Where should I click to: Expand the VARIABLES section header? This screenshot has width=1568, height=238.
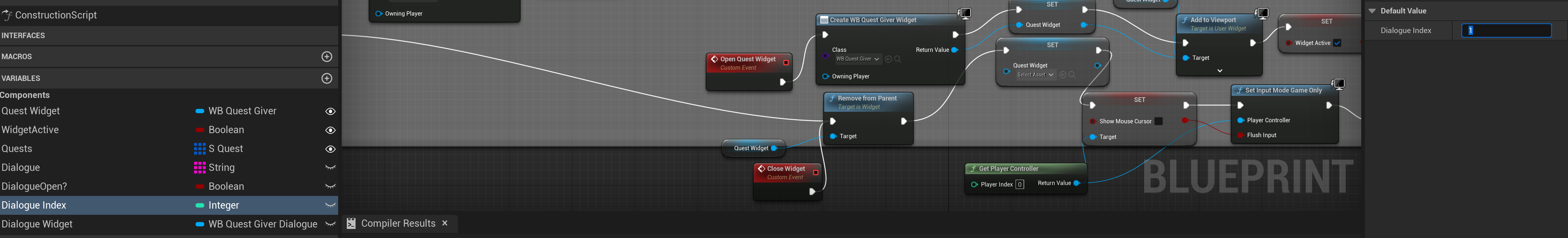click(21, 78)
